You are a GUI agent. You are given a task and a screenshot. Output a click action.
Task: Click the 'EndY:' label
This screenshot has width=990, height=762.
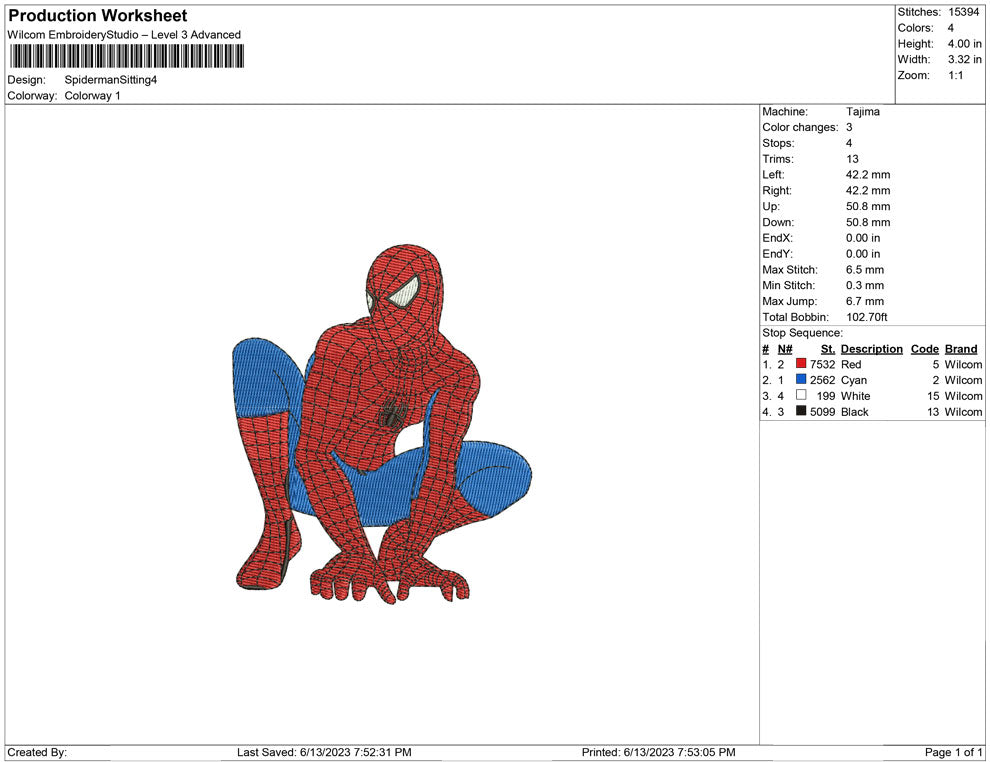(x=777, y=254)
